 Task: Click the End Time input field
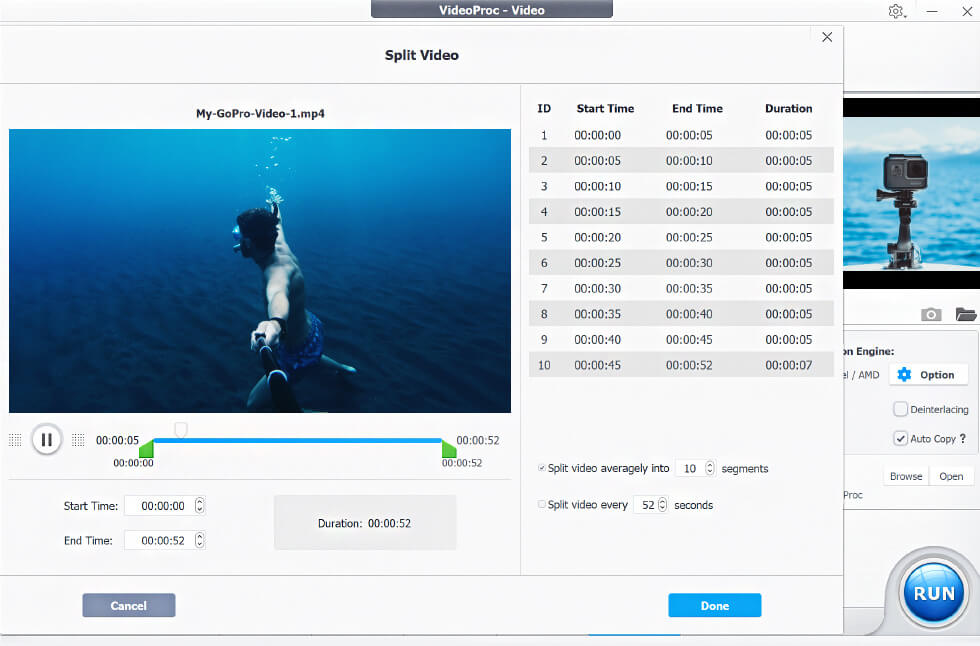[164, 540]
